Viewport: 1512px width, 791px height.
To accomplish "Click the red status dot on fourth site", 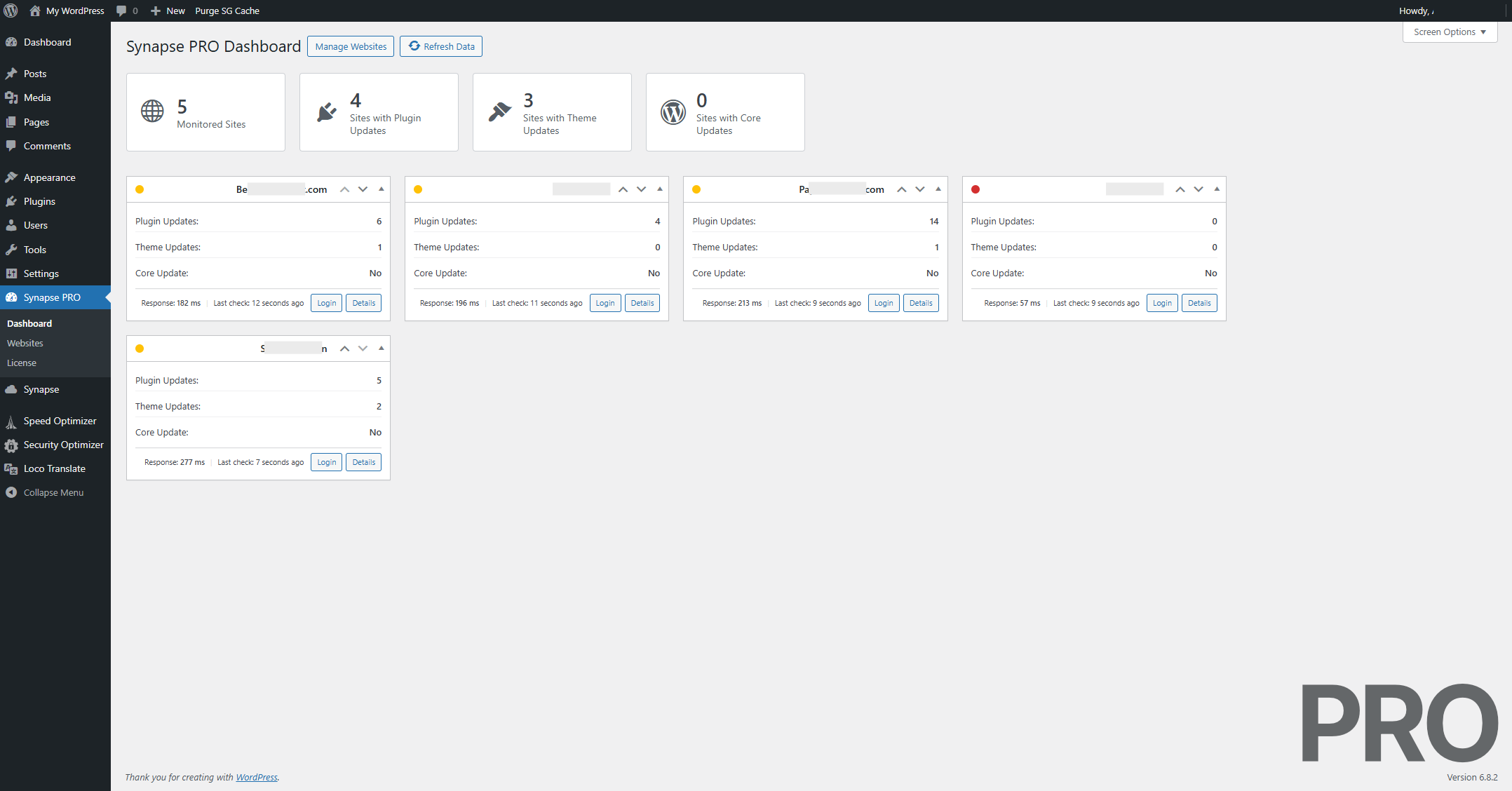I will coord(975,189).
